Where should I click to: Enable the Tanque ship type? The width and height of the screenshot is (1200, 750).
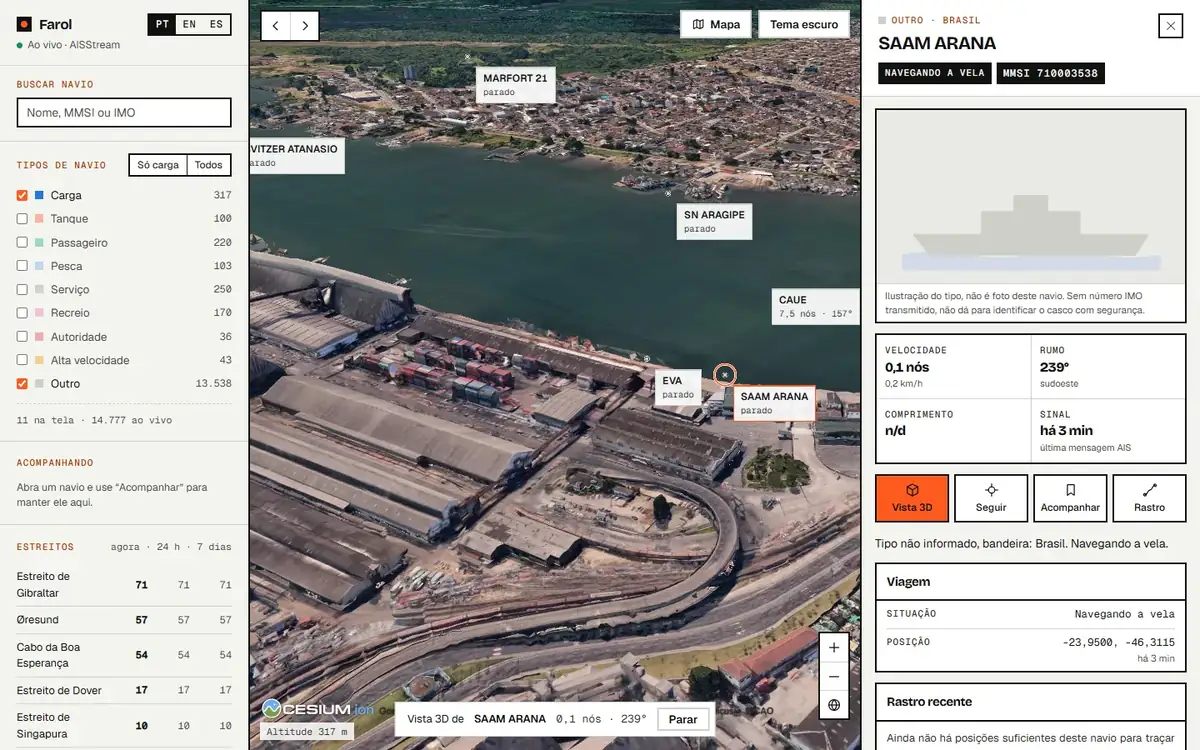(x=22, y=218)
